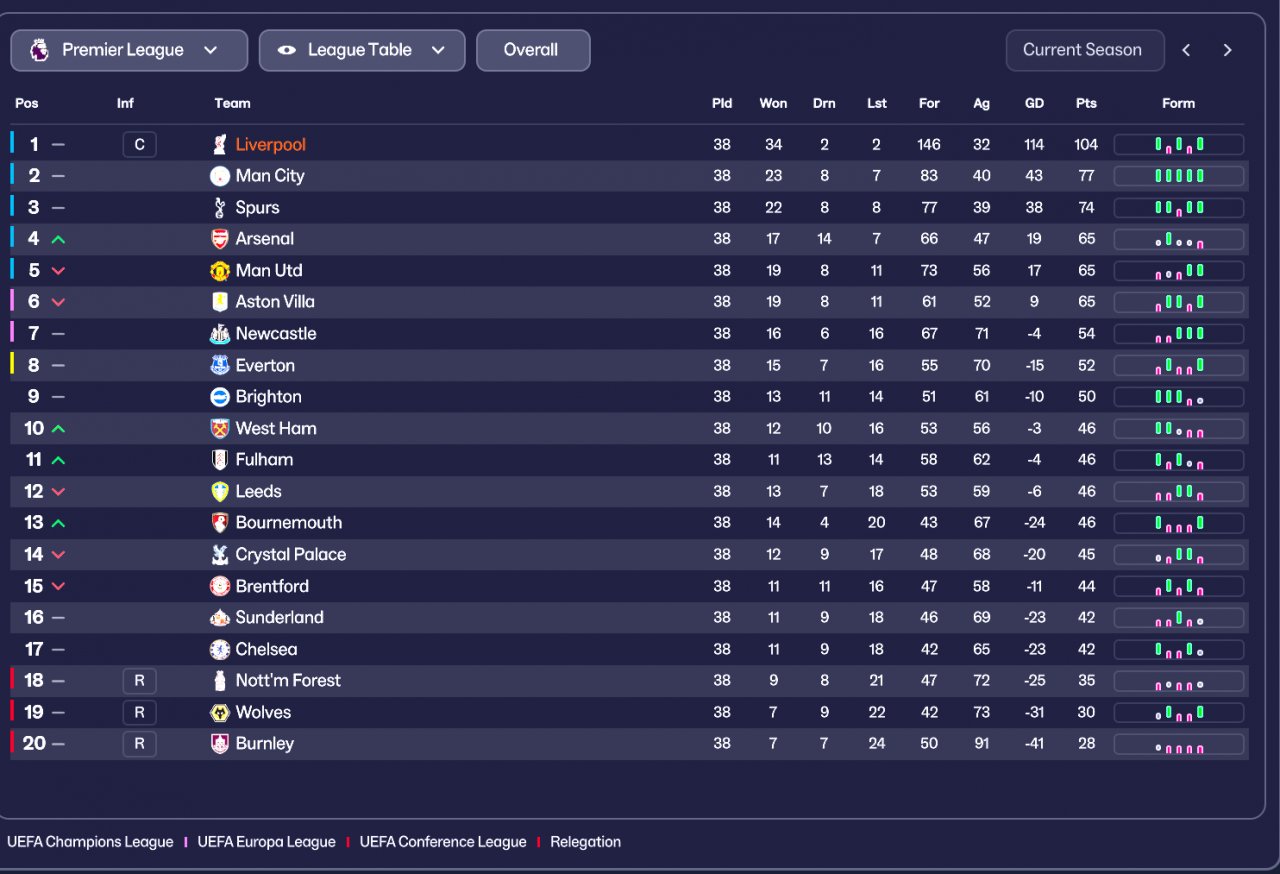Click Liverpool's form guide bar
The width and height of the screenshot is (1280, 874).
(1179, 145)
